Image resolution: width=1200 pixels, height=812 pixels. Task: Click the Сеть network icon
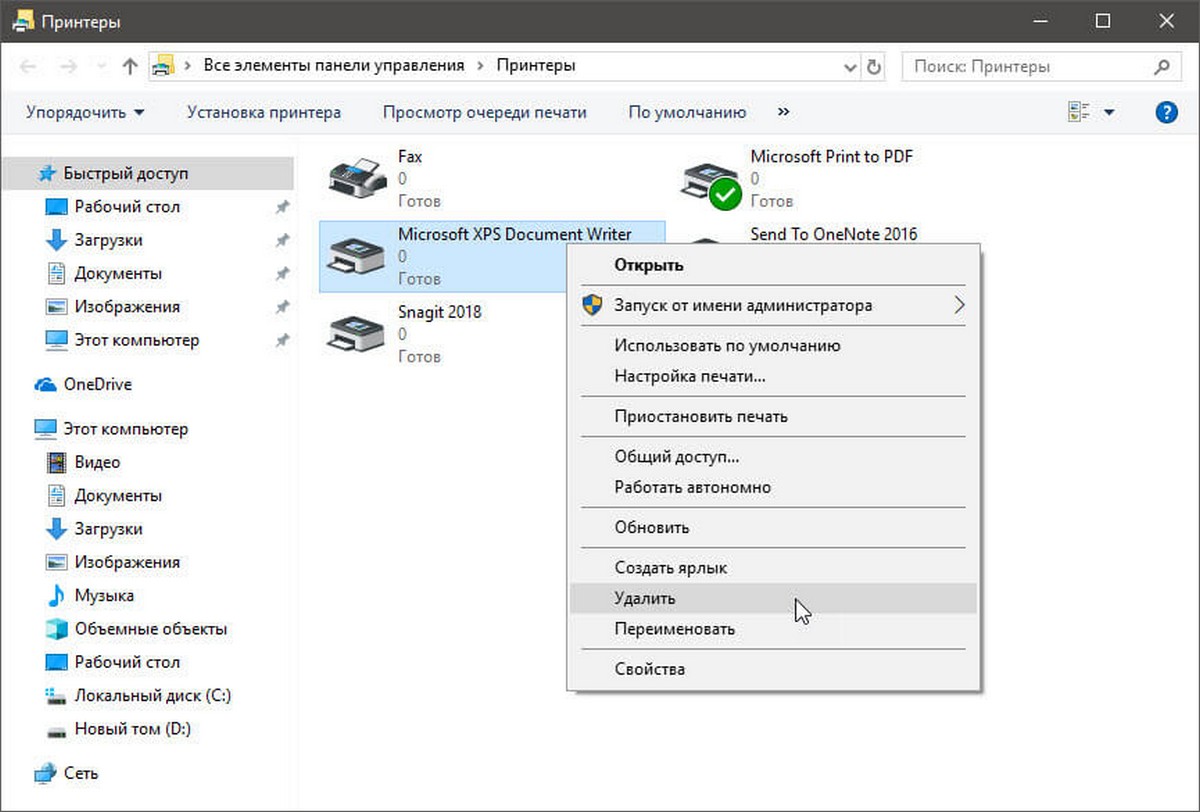pos(46,773)
